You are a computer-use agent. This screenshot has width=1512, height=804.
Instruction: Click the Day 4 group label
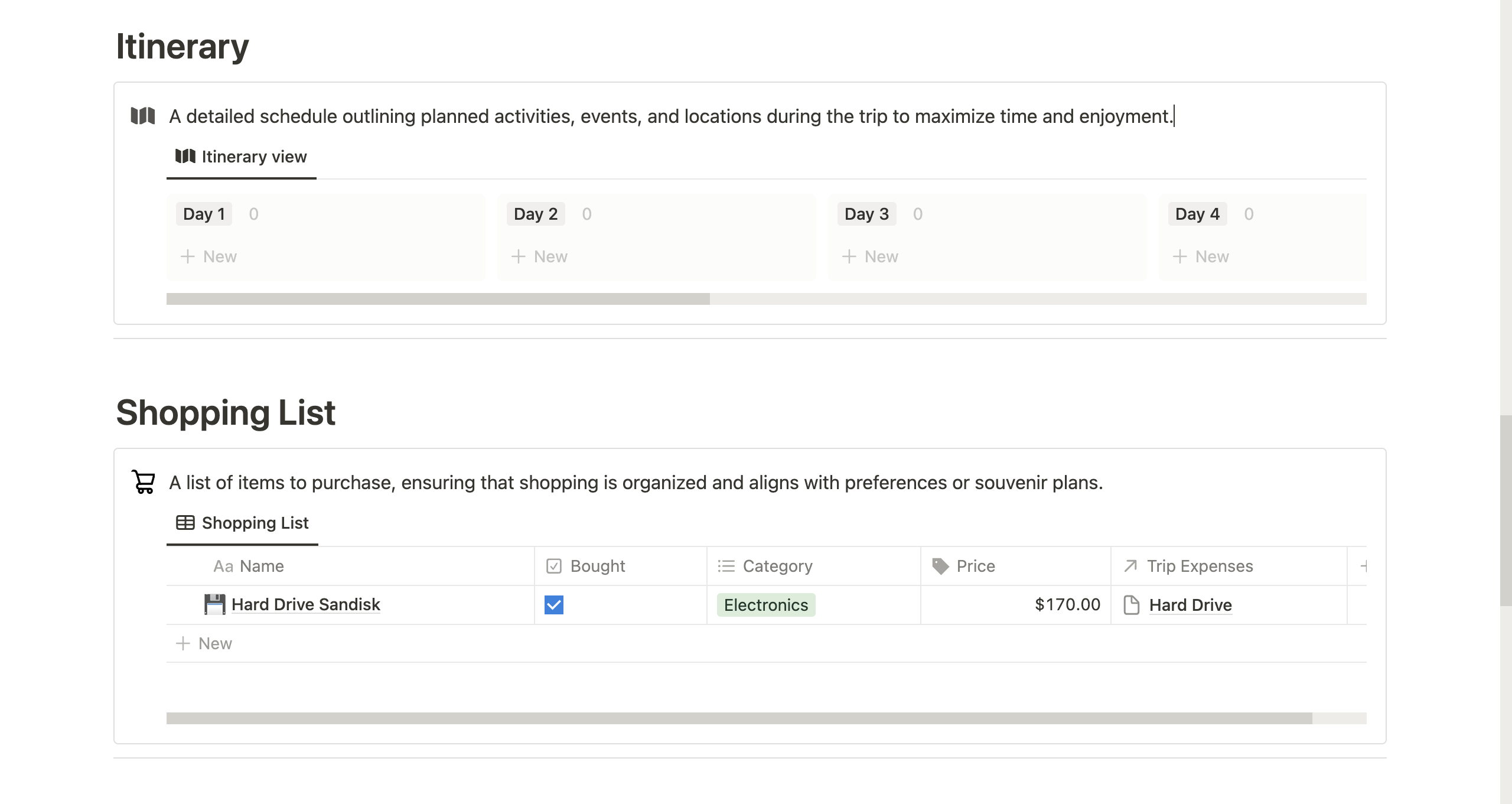click(1197, 214)
